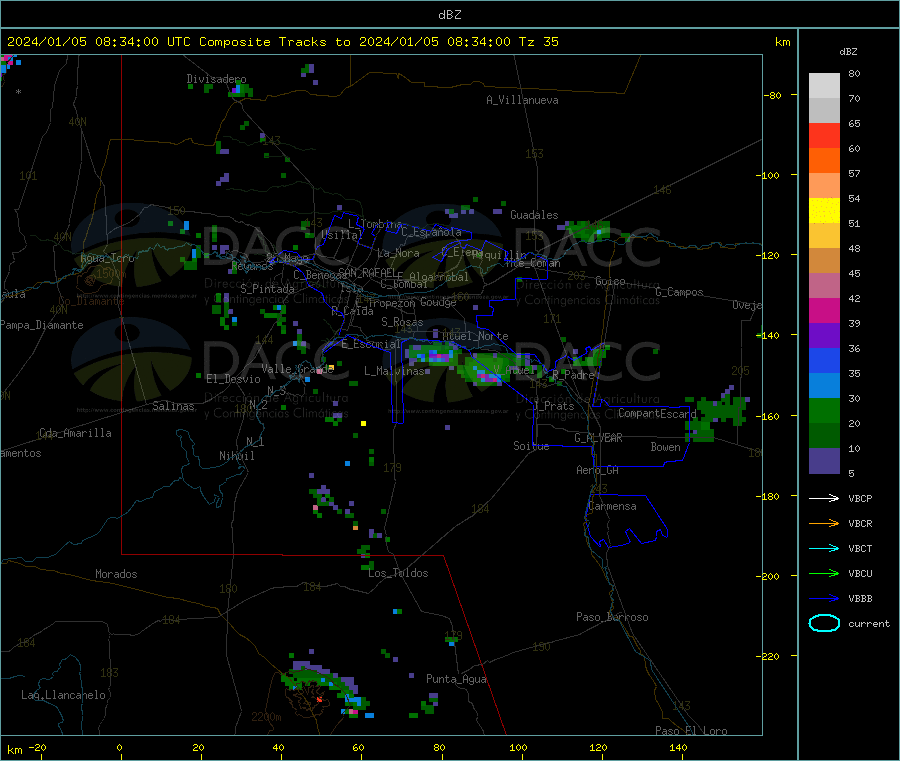This screenshot has width=900, height=761.
Task: Click the blue VBBB arrow icon
Action: point(824,598)
